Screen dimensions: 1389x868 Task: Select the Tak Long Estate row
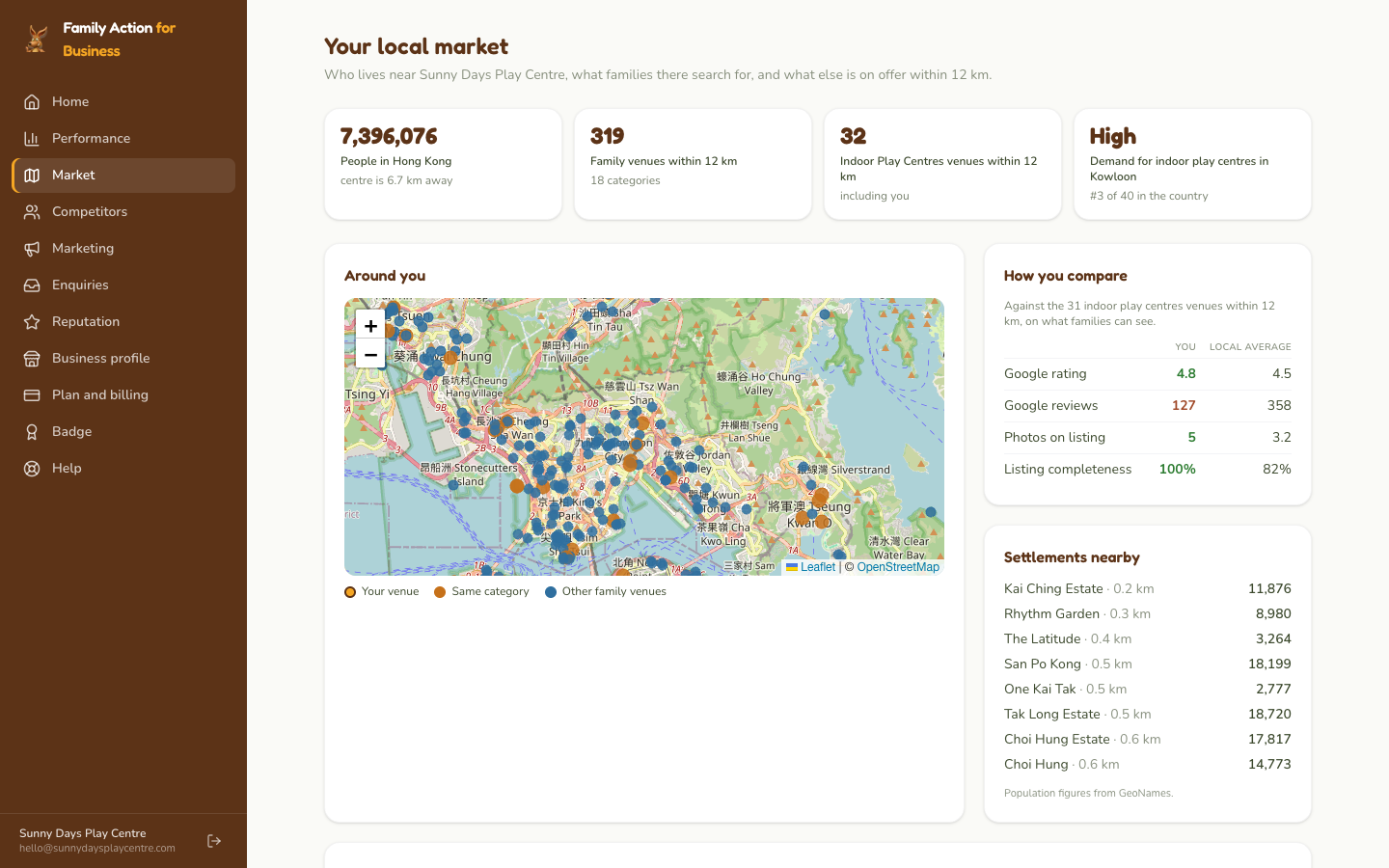(1148, 714)
